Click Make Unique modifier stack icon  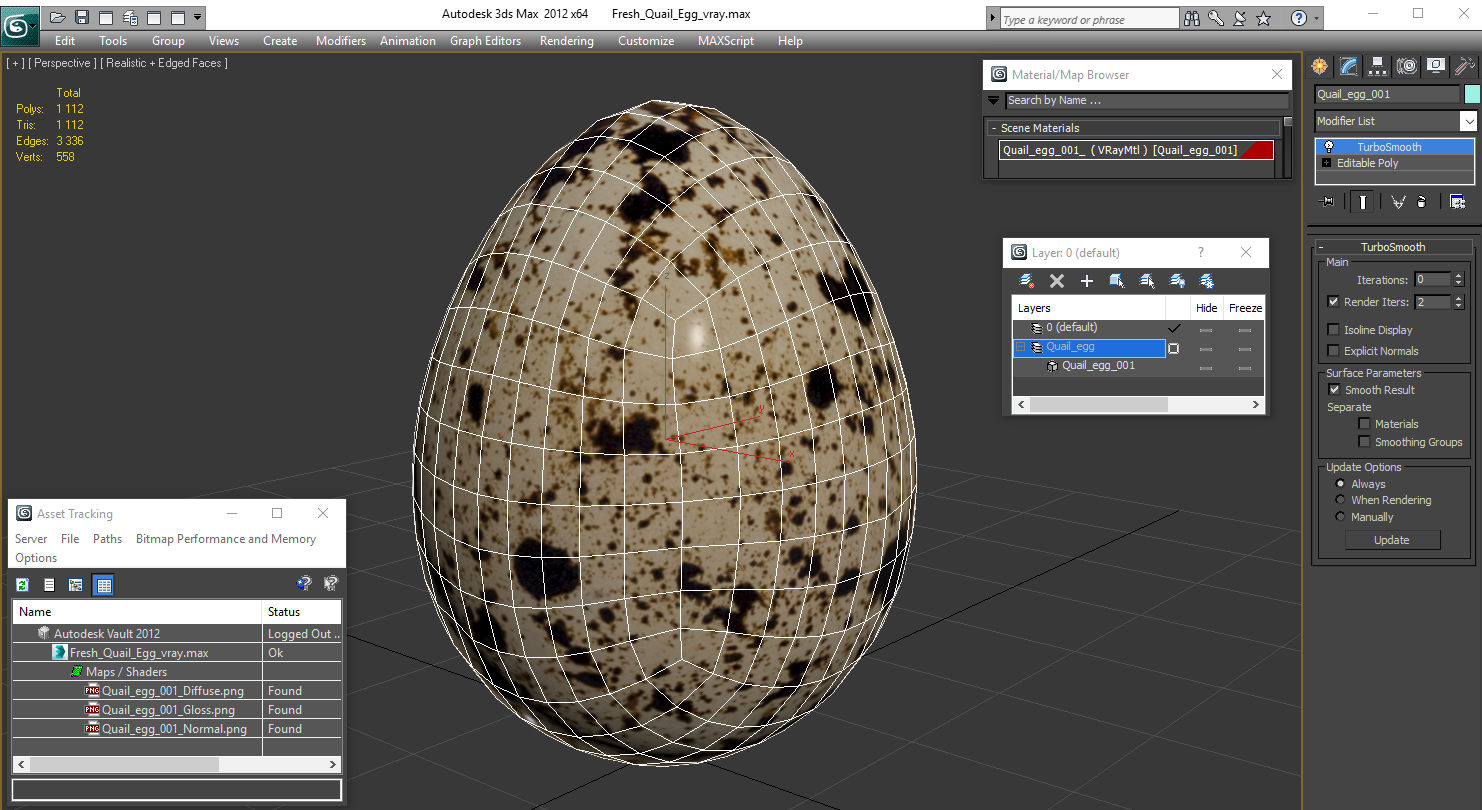tap(1397, 202)
